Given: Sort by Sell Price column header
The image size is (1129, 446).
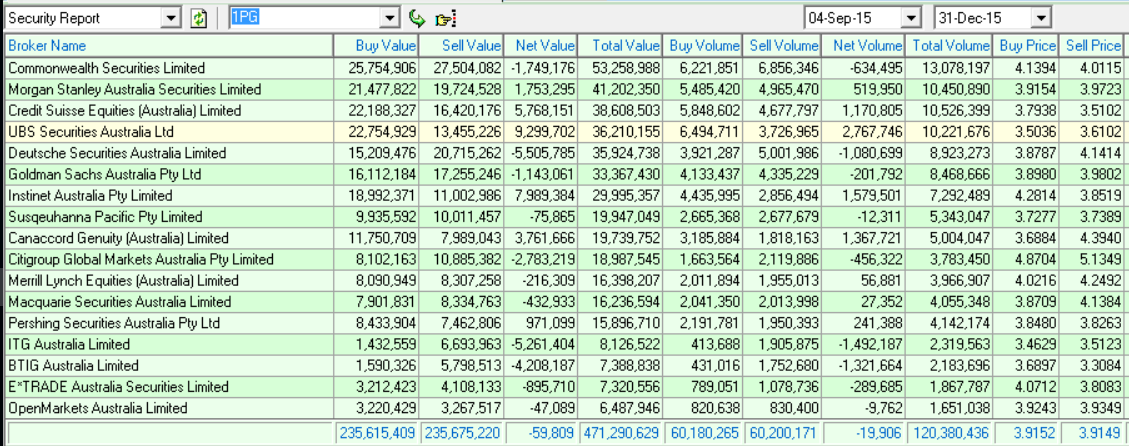Looking at the screenshot, I should 1092,45.
